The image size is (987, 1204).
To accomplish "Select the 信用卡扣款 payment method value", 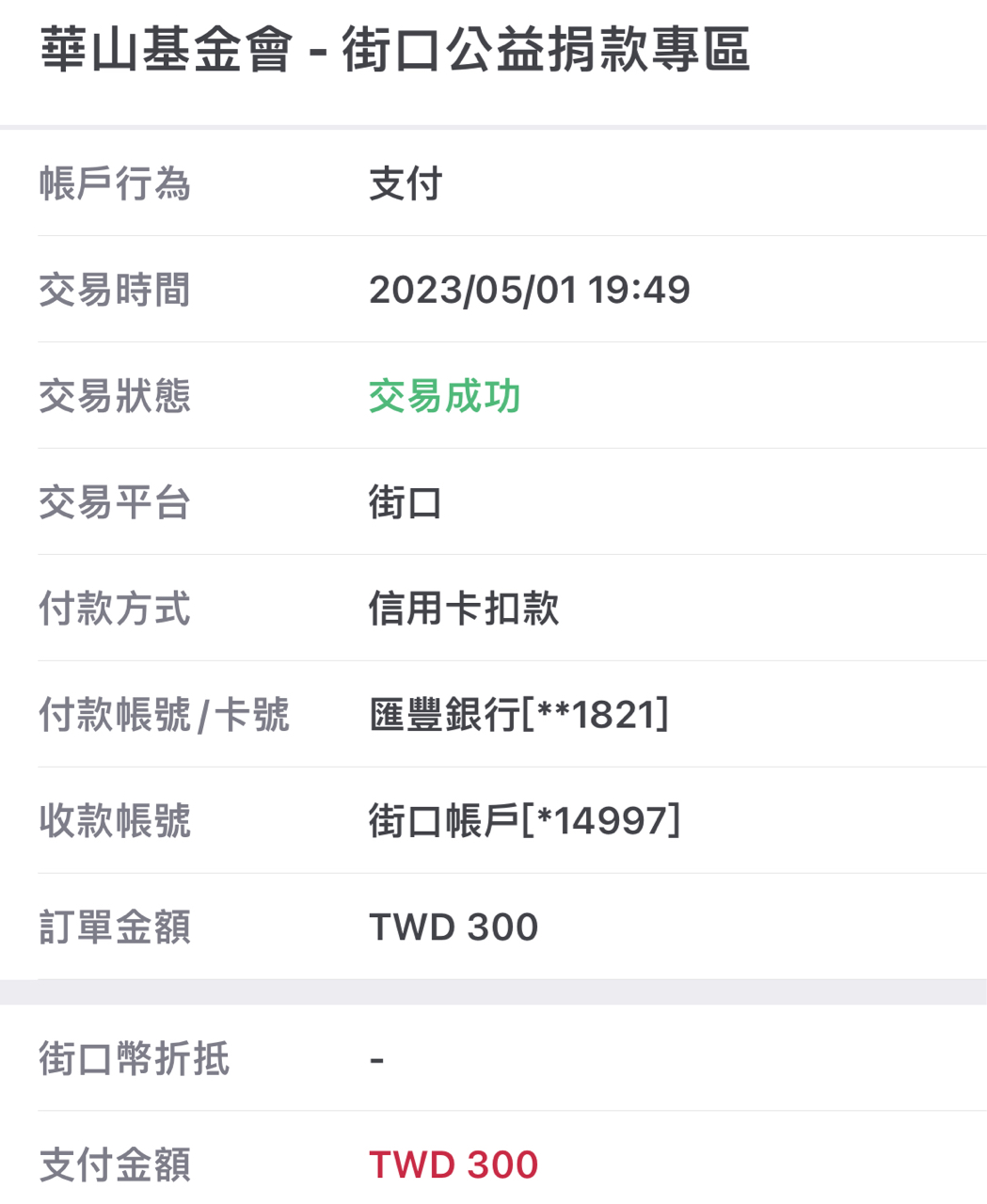I will pyautogui.click(x=464, y=609).
